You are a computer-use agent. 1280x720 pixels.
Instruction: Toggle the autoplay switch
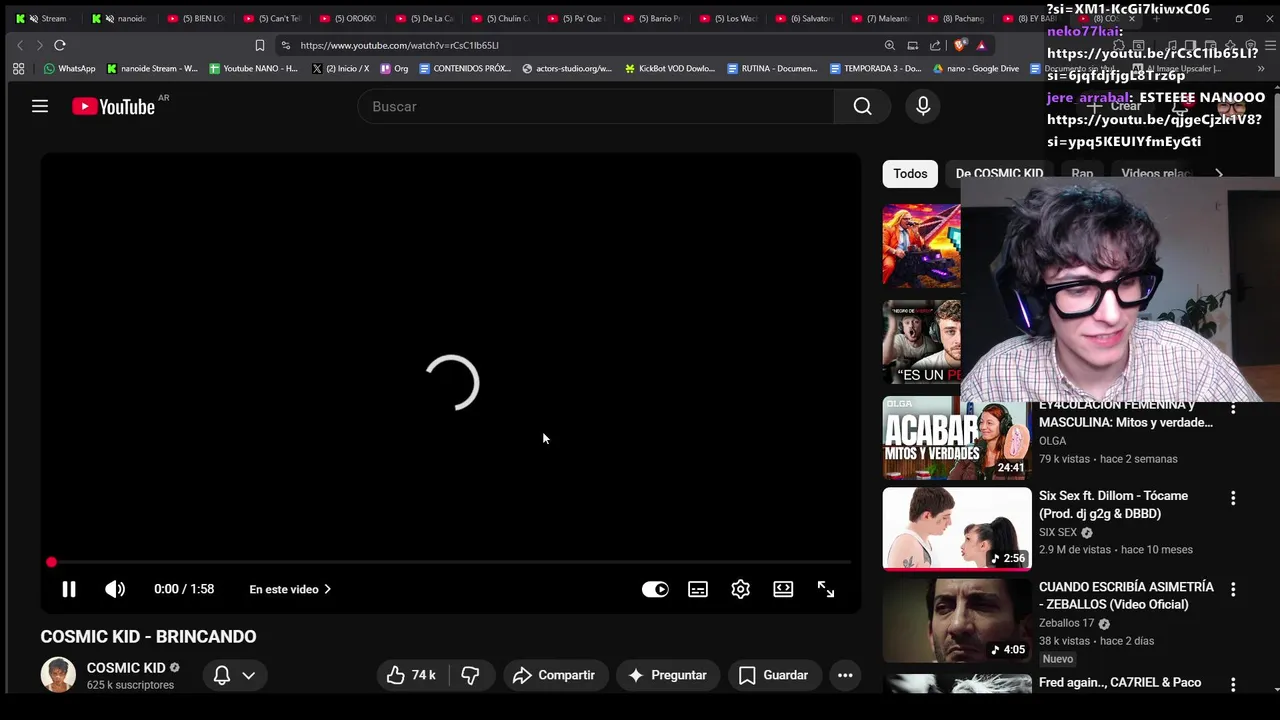coord(655,589)
